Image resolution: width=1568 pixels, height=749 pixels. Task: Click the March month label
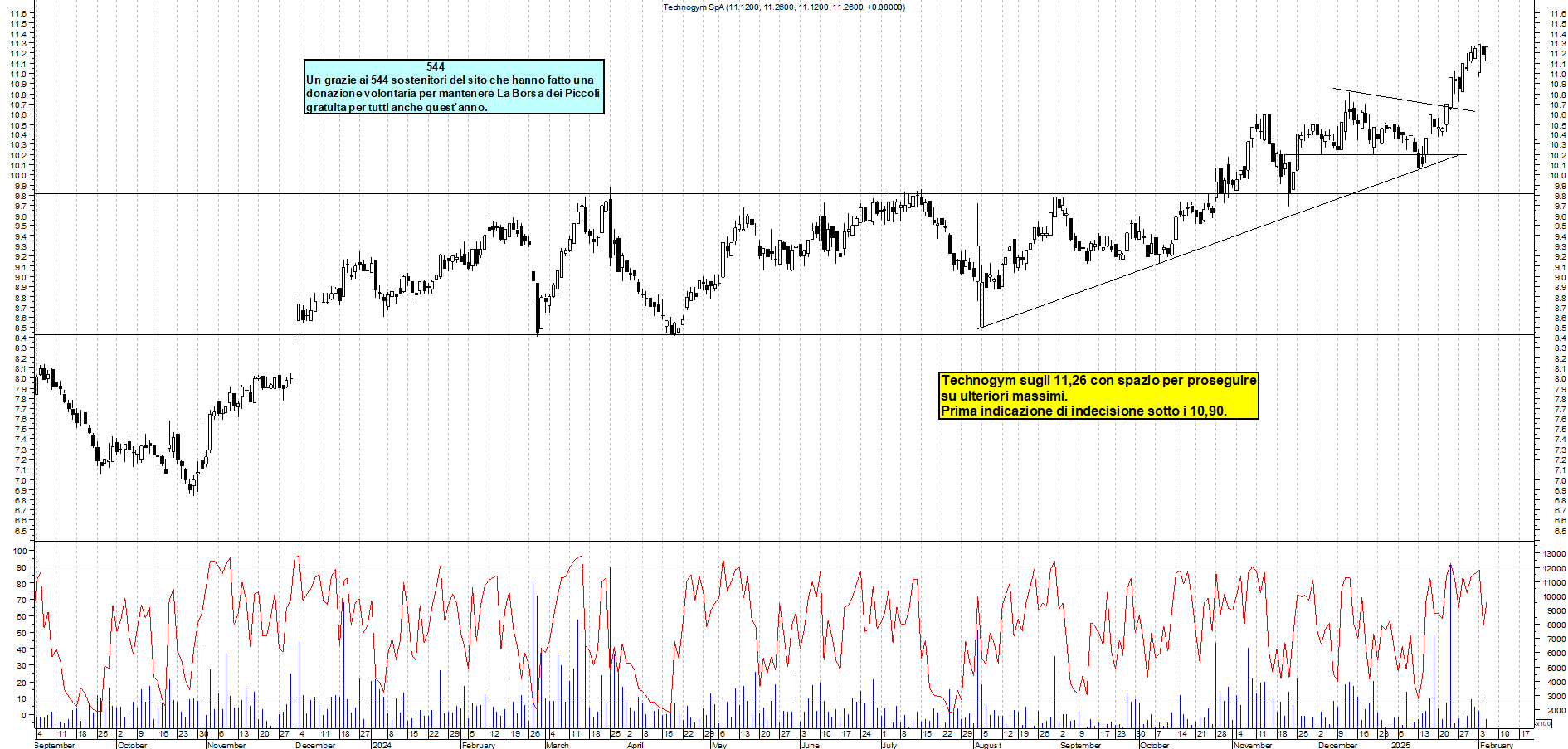pos(558,745)
